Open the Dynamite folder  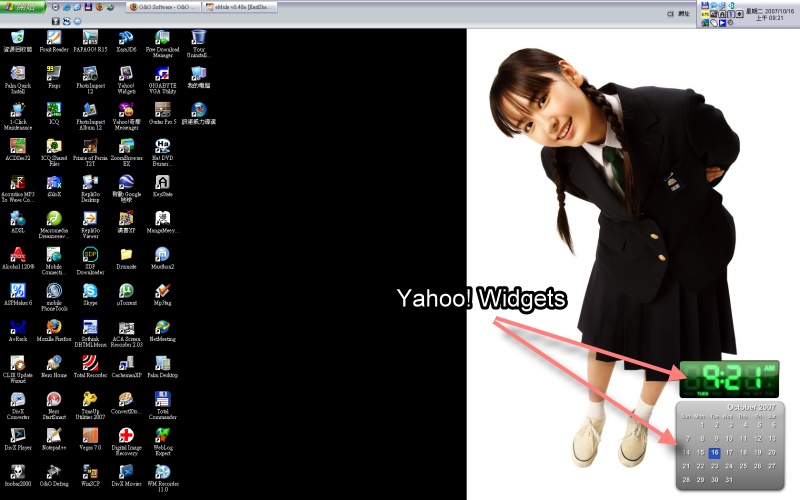pyautogui.click(x=126, y=258)
